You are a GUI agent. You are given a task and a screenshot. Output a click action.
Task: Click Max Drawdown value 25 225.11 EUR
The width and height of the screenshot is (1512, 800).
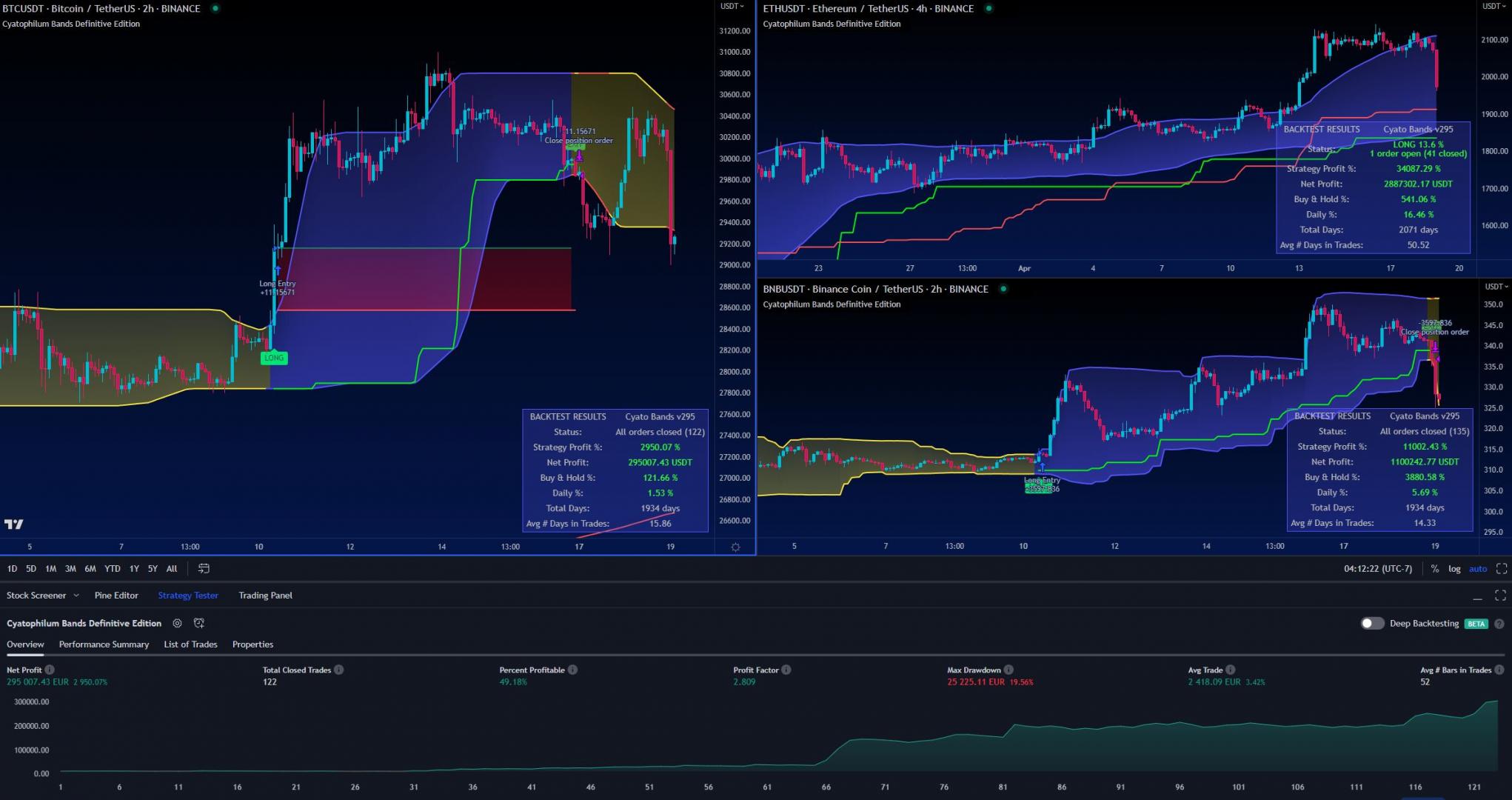pos(976,681)
